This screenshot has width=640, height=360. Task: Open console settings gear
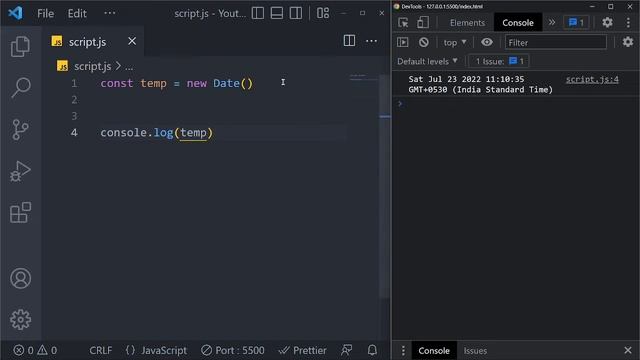point(628,42)
